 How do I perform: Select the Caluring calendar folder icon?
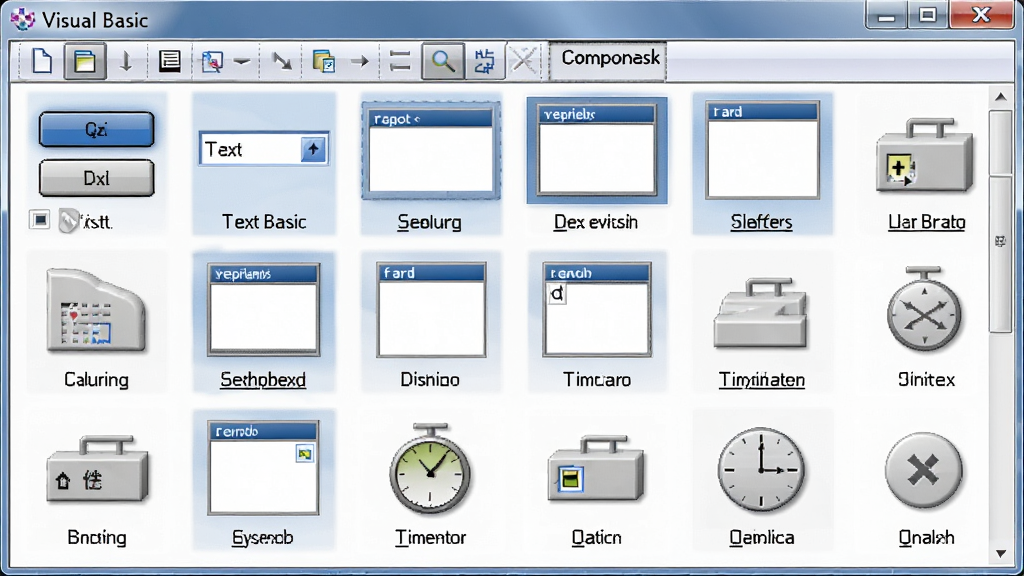coord(96,312)
